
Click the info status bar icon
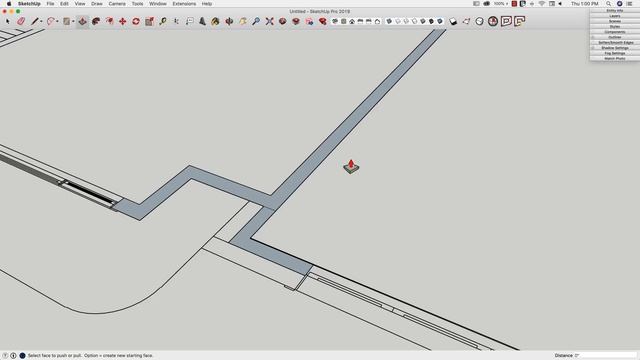pyautogui.click(x=13, y=356)
